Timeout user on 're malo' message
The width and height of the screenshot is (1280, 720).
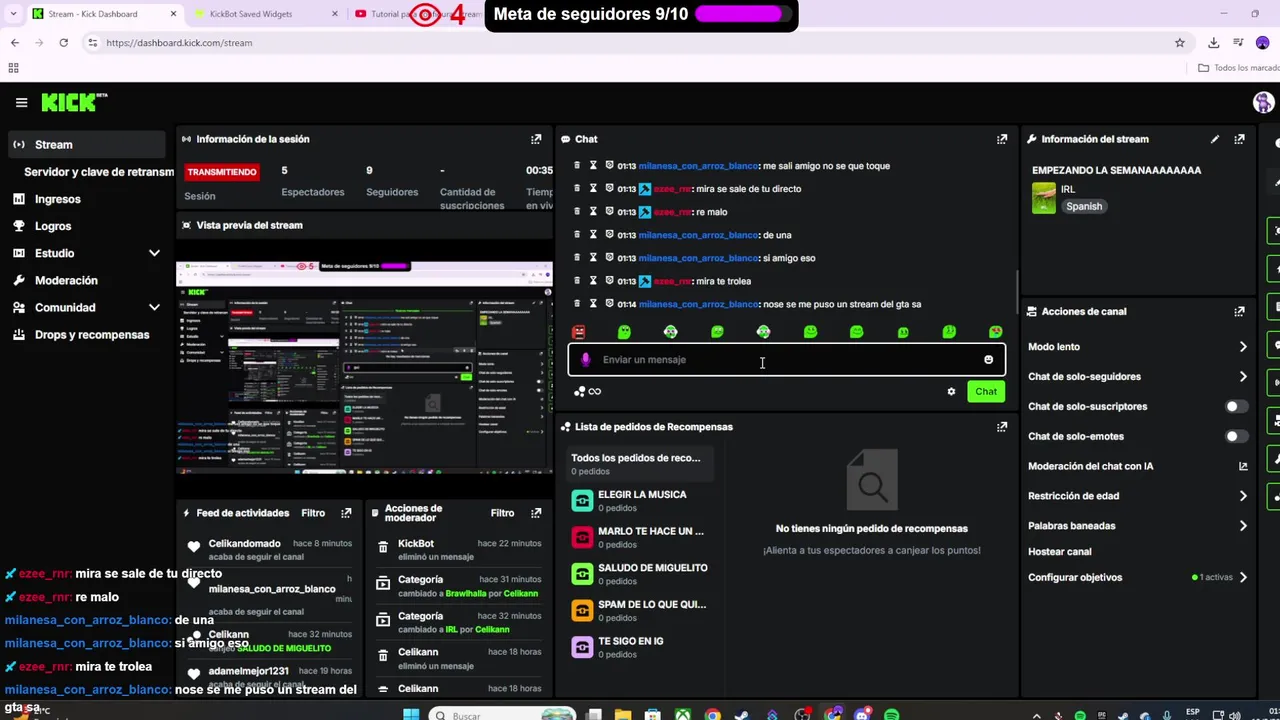coord(593,212)
